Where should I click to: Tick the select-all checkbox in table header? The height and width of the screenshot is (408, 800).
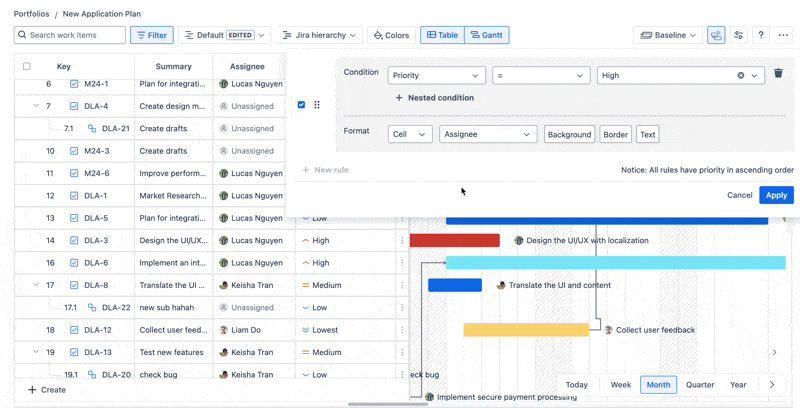coord(27,67)
